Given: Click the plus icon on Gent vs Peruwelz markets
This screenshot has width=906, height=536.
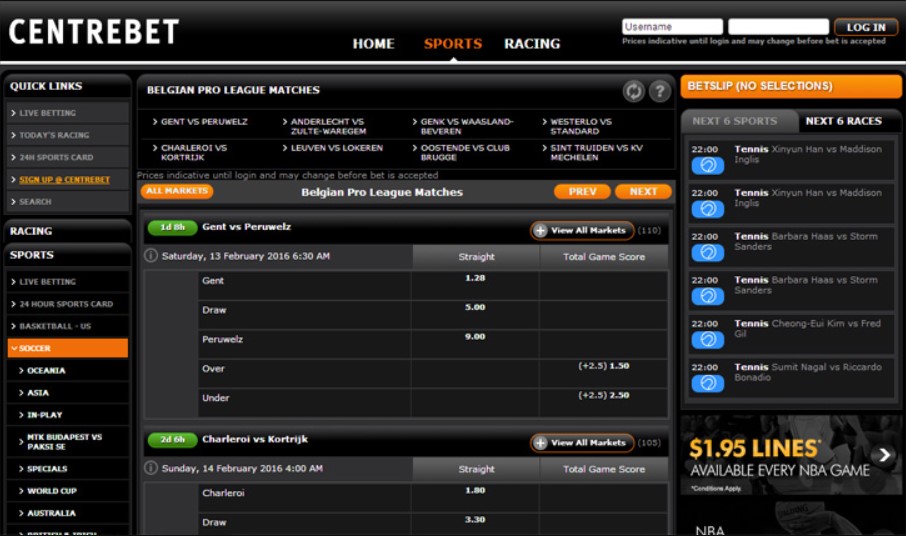Looking at the screenshot, I should [540, 230].
